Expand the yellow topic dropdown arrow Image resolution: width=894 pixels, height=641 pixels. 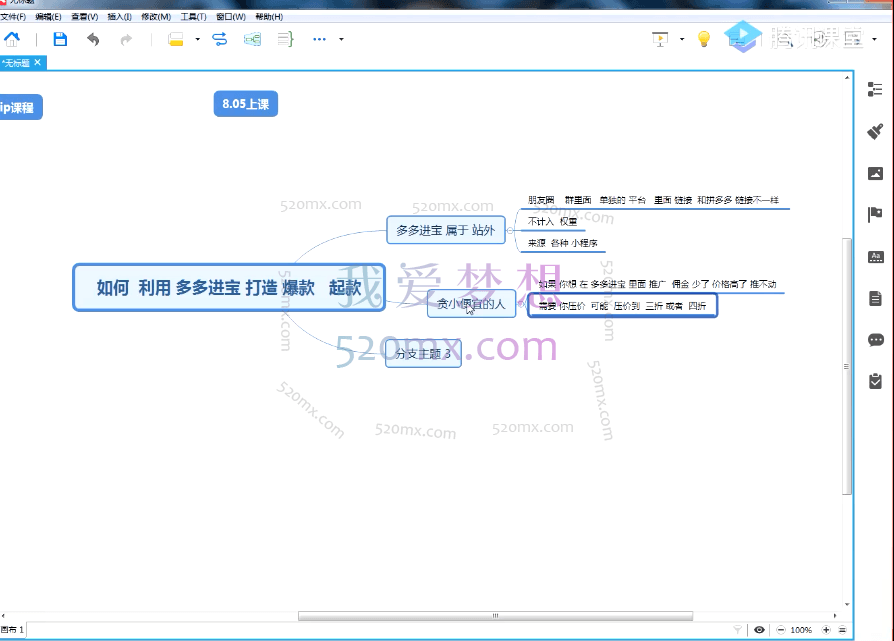click(x=198, y=40)
